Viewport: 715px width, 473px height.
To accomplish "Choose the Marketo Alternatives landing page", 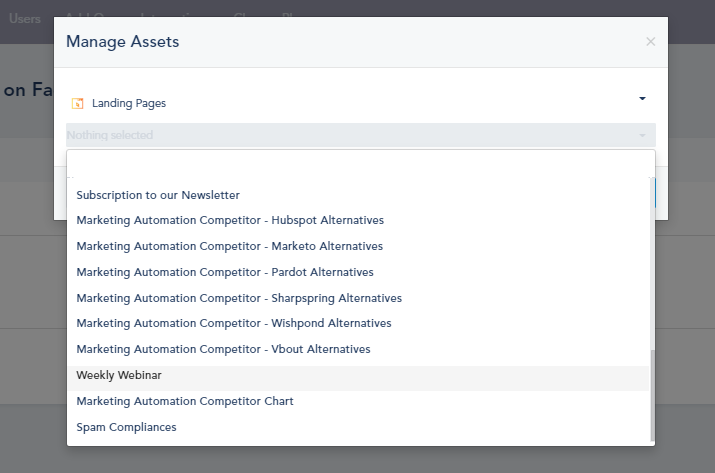I will pos(358,246).
